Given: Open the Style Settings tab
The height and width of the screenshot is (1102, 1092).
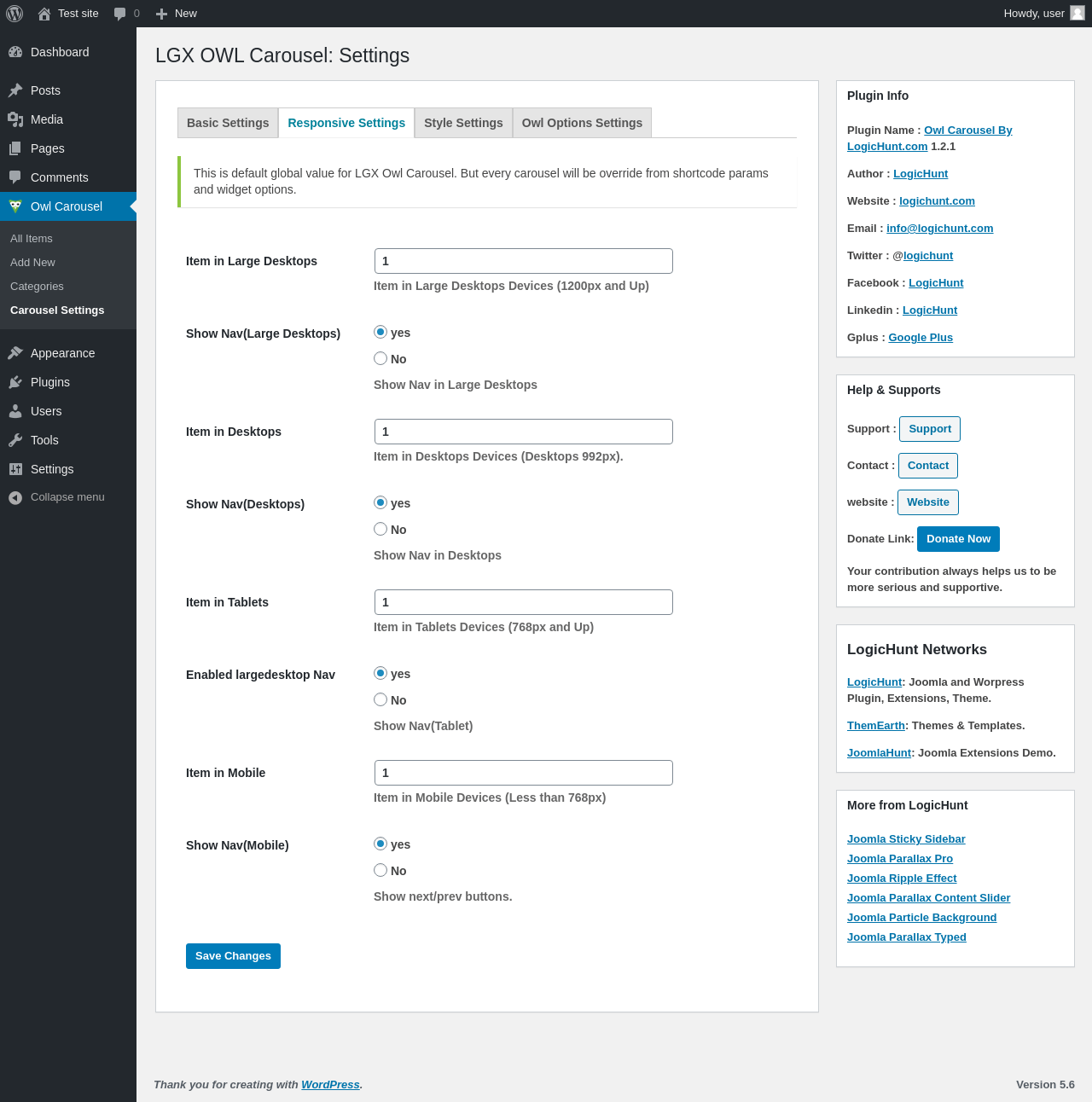Looking at the screenshot, I should pyautogui.click(x=463, y=123).
